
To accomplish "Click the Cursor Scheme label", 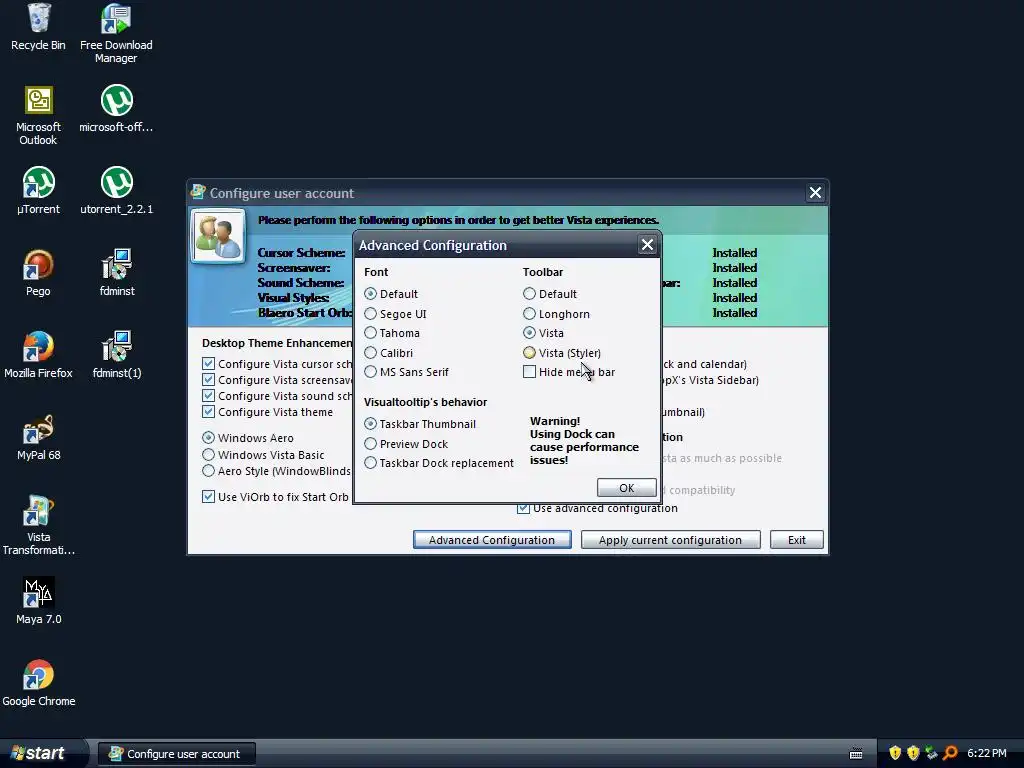I will [301, 253].
